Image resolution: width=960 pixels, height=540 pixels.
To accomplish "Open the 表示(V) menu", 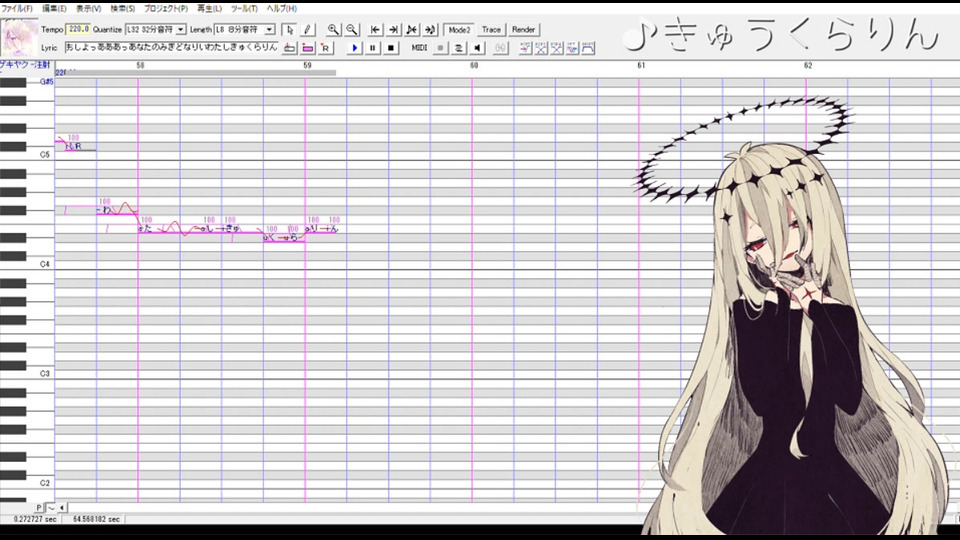I will pos(88,9).
